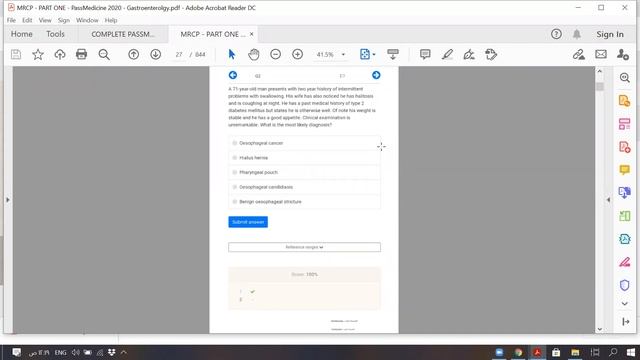The width and height of the screenshot is (640, 360).
Task: Switch to COMPLETE PASSM... document tab
Action: click(123, 34)
